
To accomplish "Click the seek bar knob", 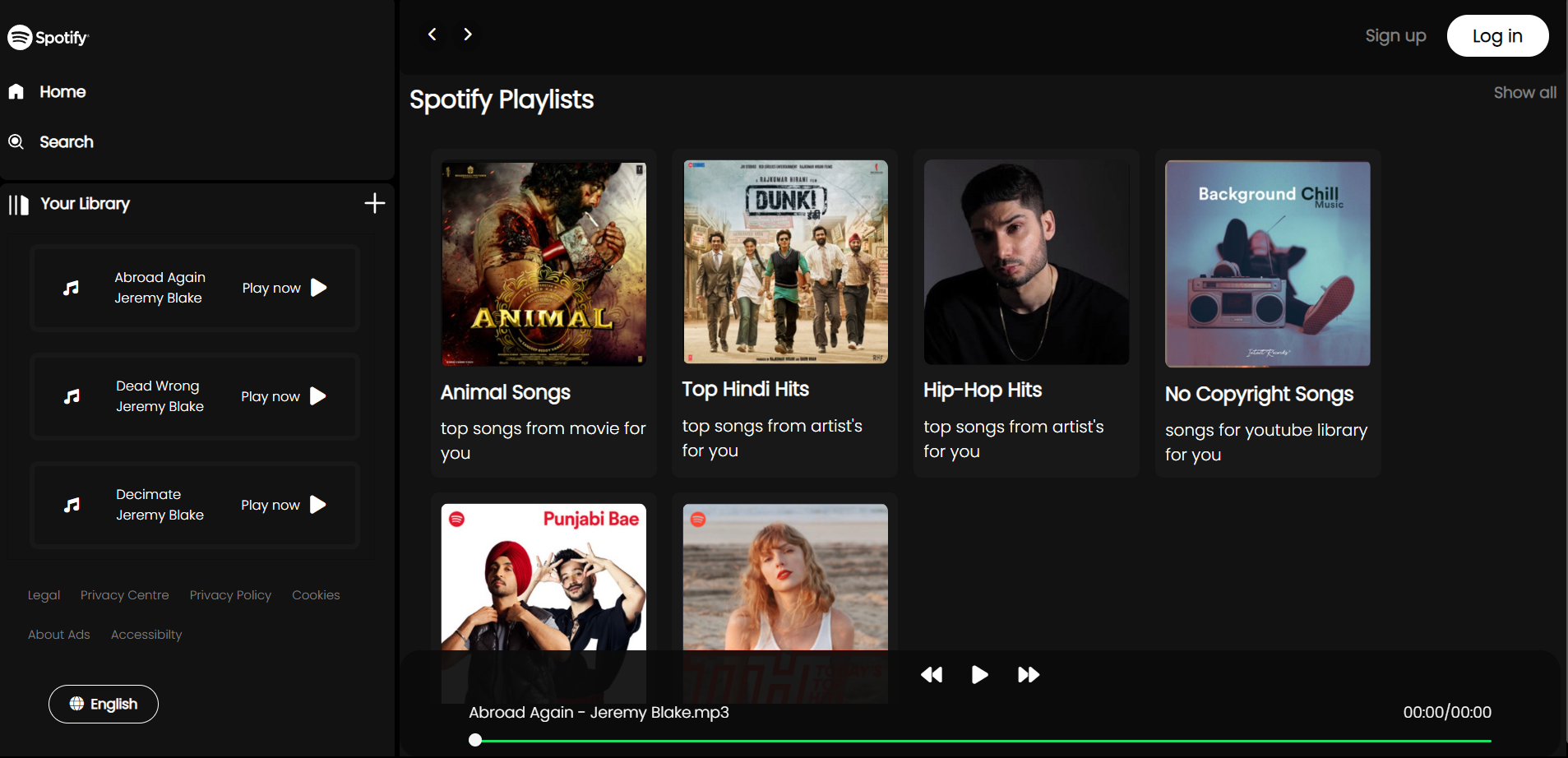I will point(475,740).
